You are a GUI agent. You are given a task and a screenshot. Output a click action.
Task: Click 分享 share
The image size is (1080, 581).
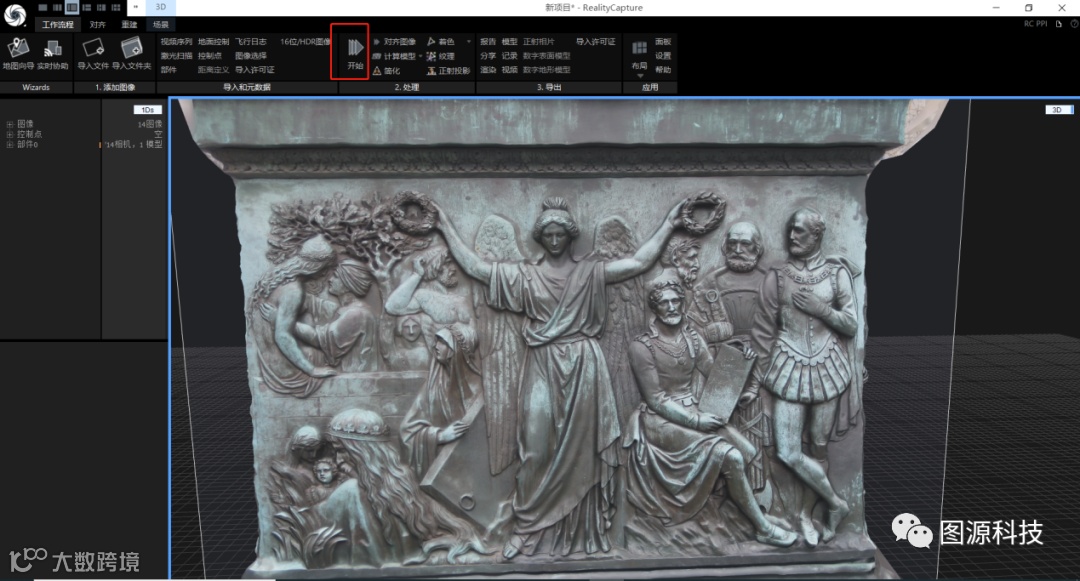[x=488, y=56]
